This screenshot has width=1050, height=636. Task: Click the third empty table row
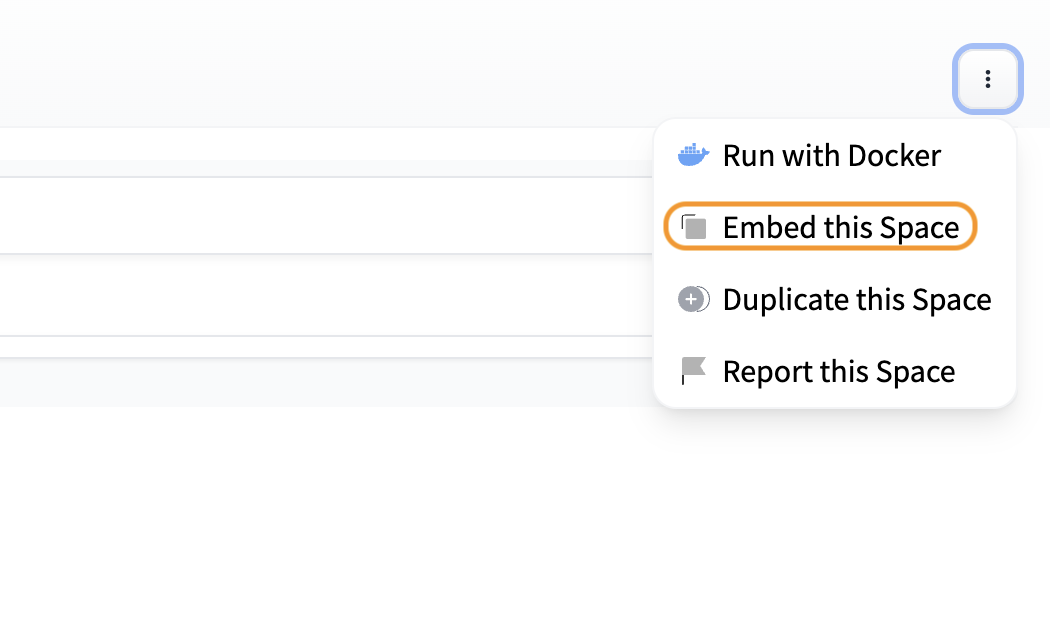(x=300, y=295)
